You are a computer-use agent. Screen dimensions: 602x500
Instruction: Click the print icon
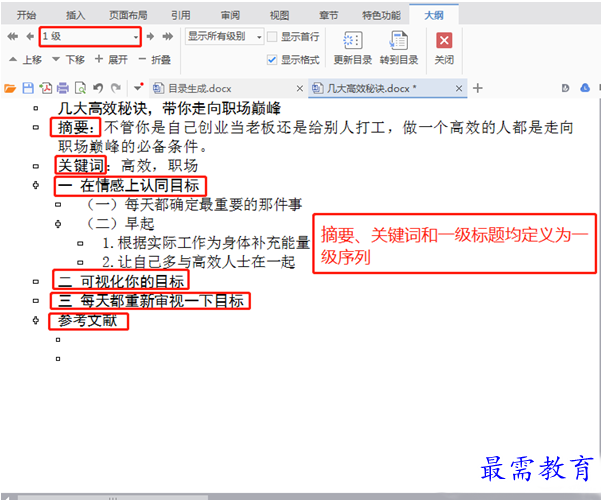(x=63, y=88)
